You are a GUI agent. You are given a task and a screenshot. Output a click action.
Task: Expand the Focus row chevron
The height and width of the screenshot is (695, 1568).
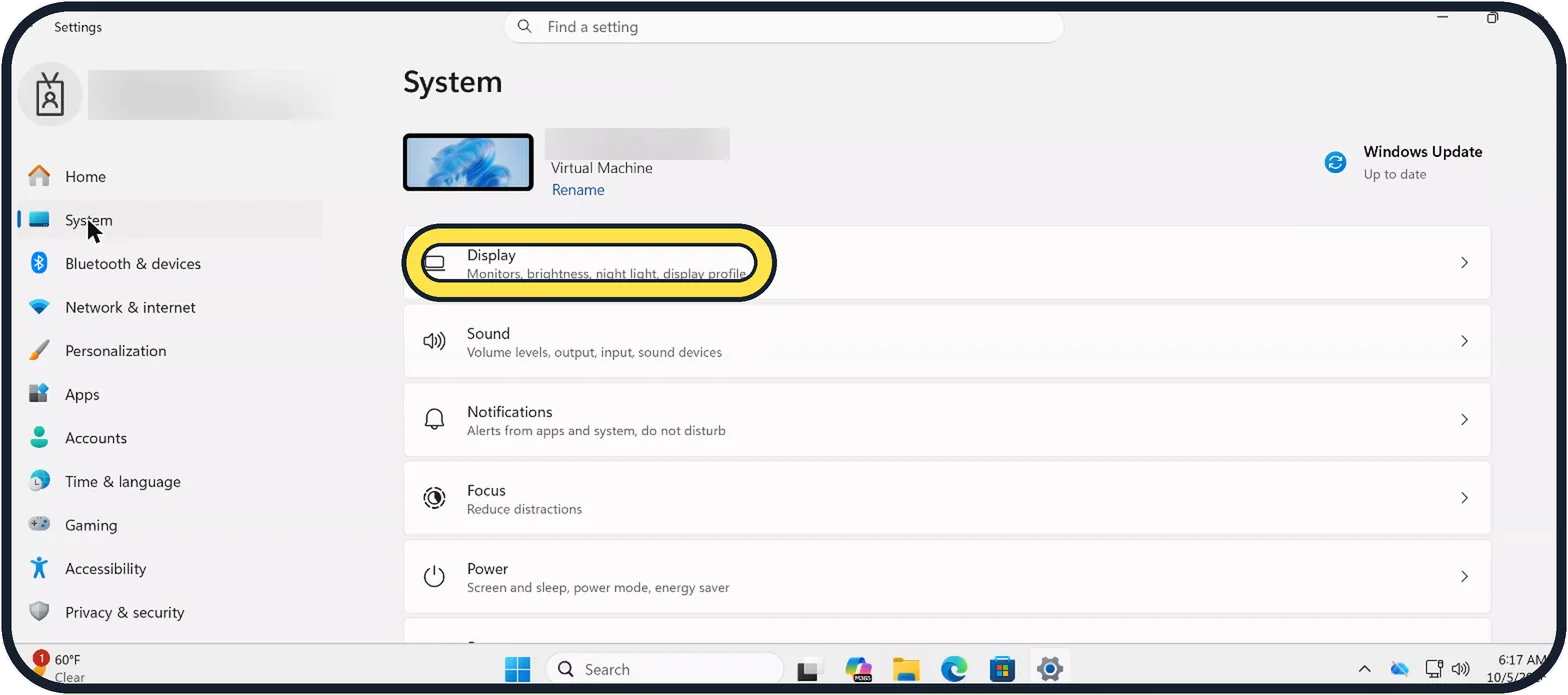tap(1464, 498)
